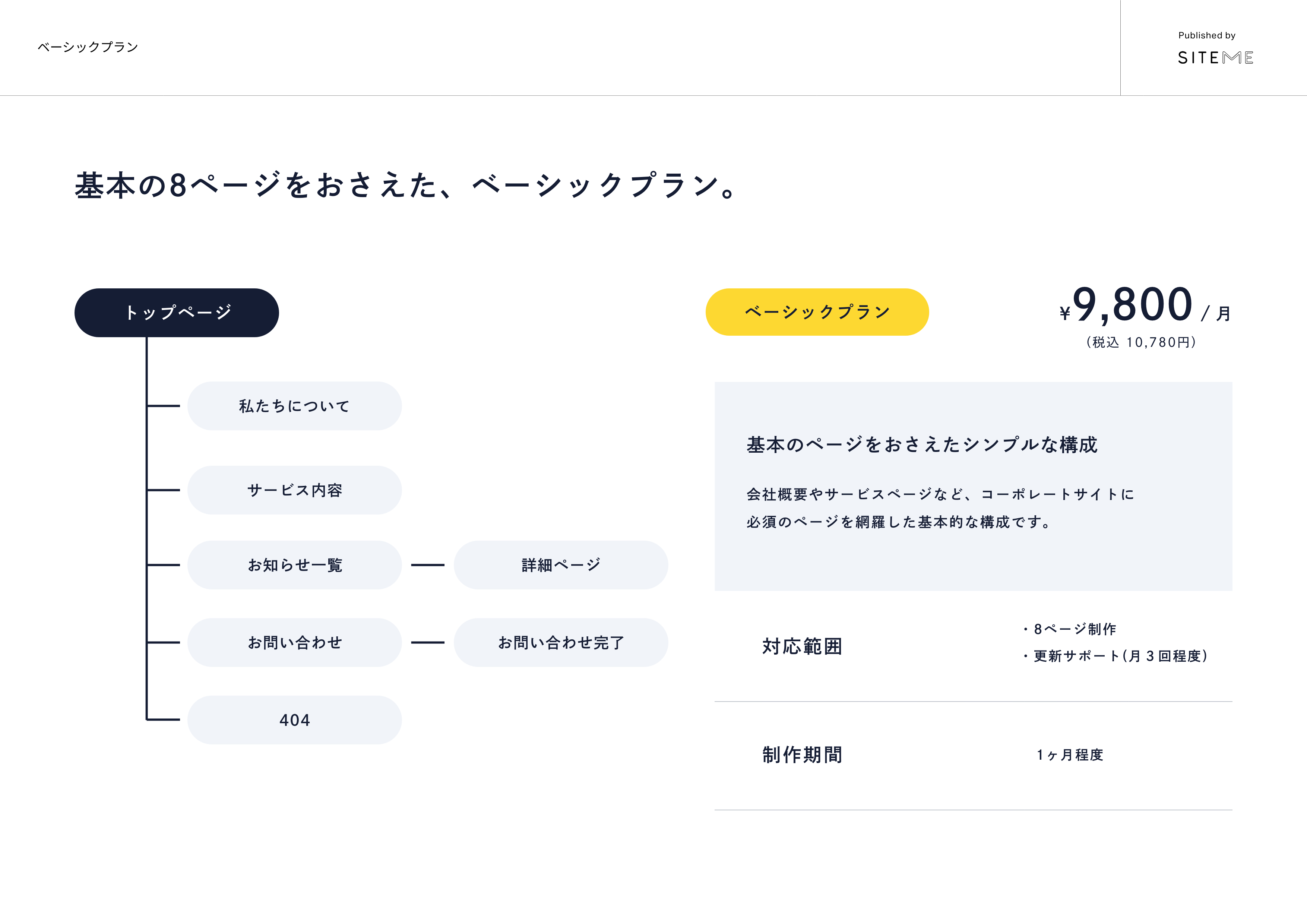Select the 詳細ページ node
The width and height of the screenshot is (1307, 924).
[x=561, y=565]
